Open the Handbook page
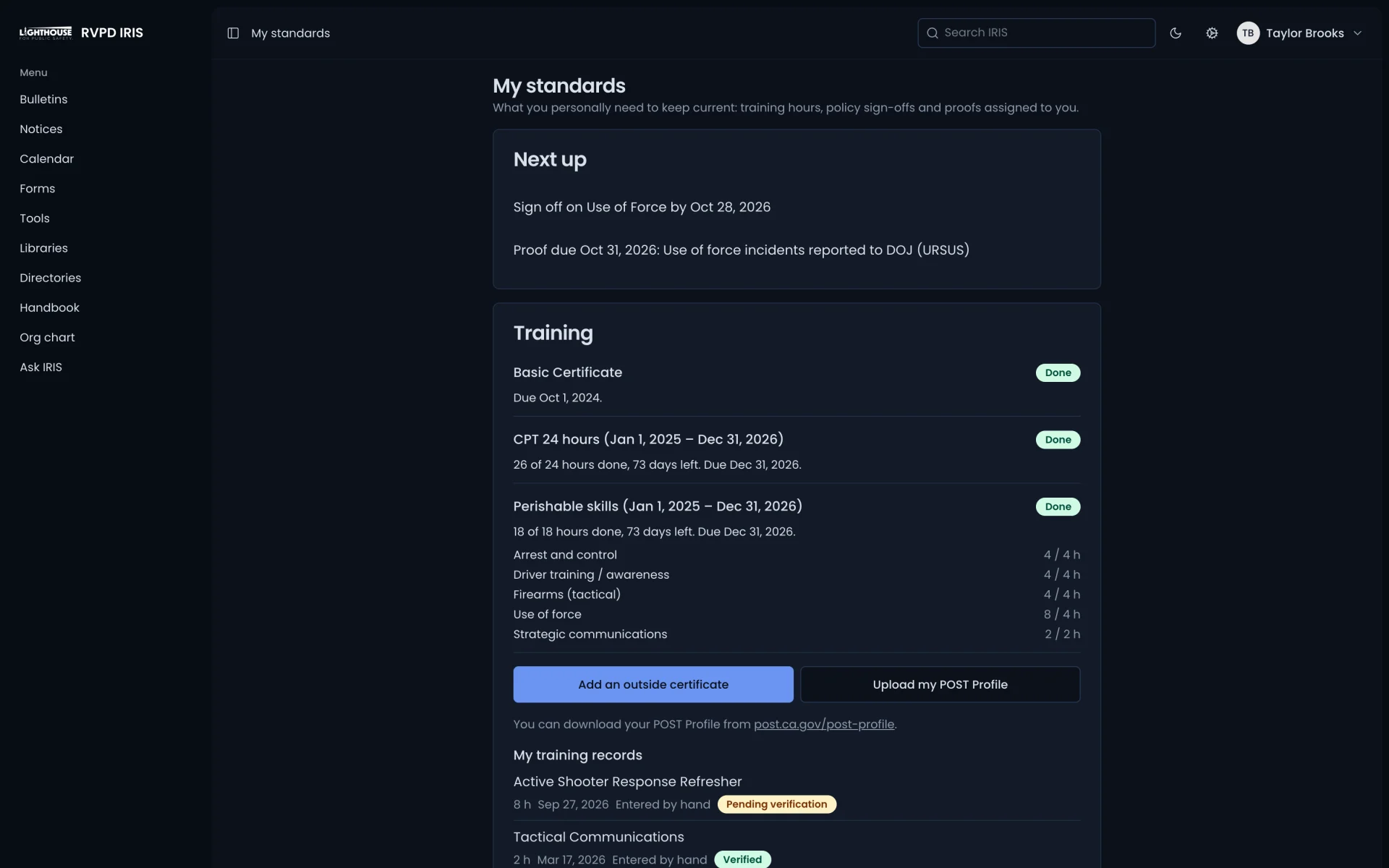The height and width of the screenshot is (868, 1389). point(50,307)
